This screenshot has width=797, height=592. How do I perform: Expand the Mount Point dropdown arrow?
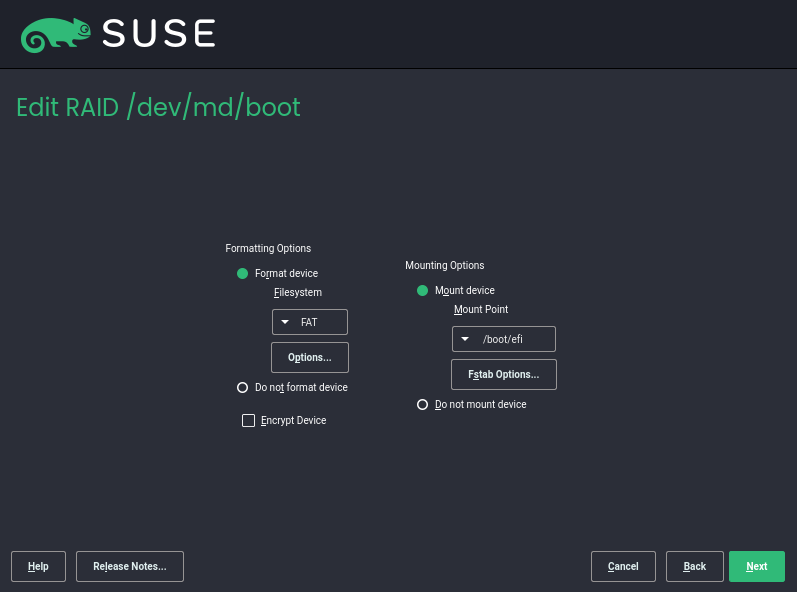pos(465,339)
